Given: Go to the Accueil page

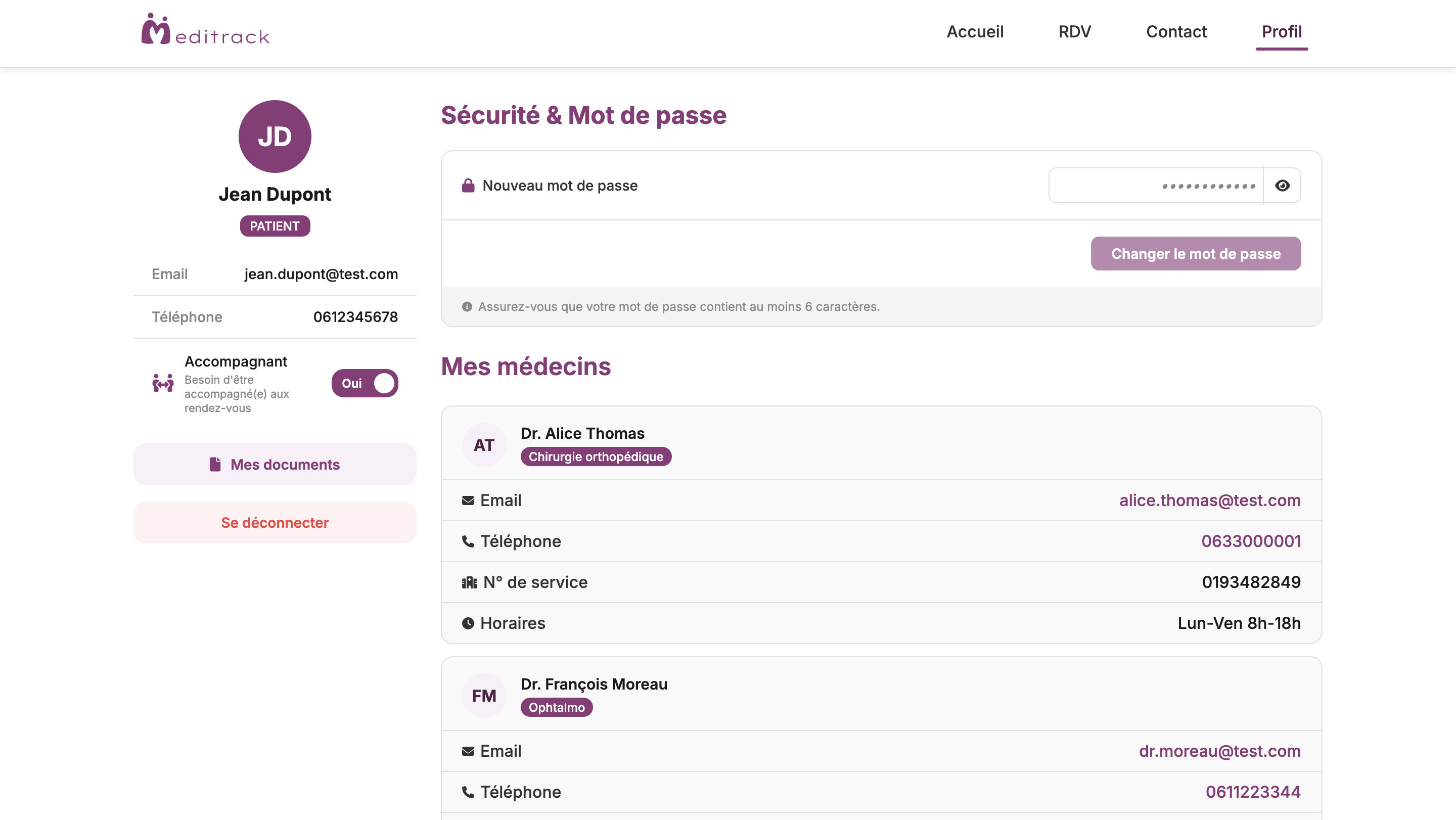Looking at the screenshot, I should click(975, 32).
